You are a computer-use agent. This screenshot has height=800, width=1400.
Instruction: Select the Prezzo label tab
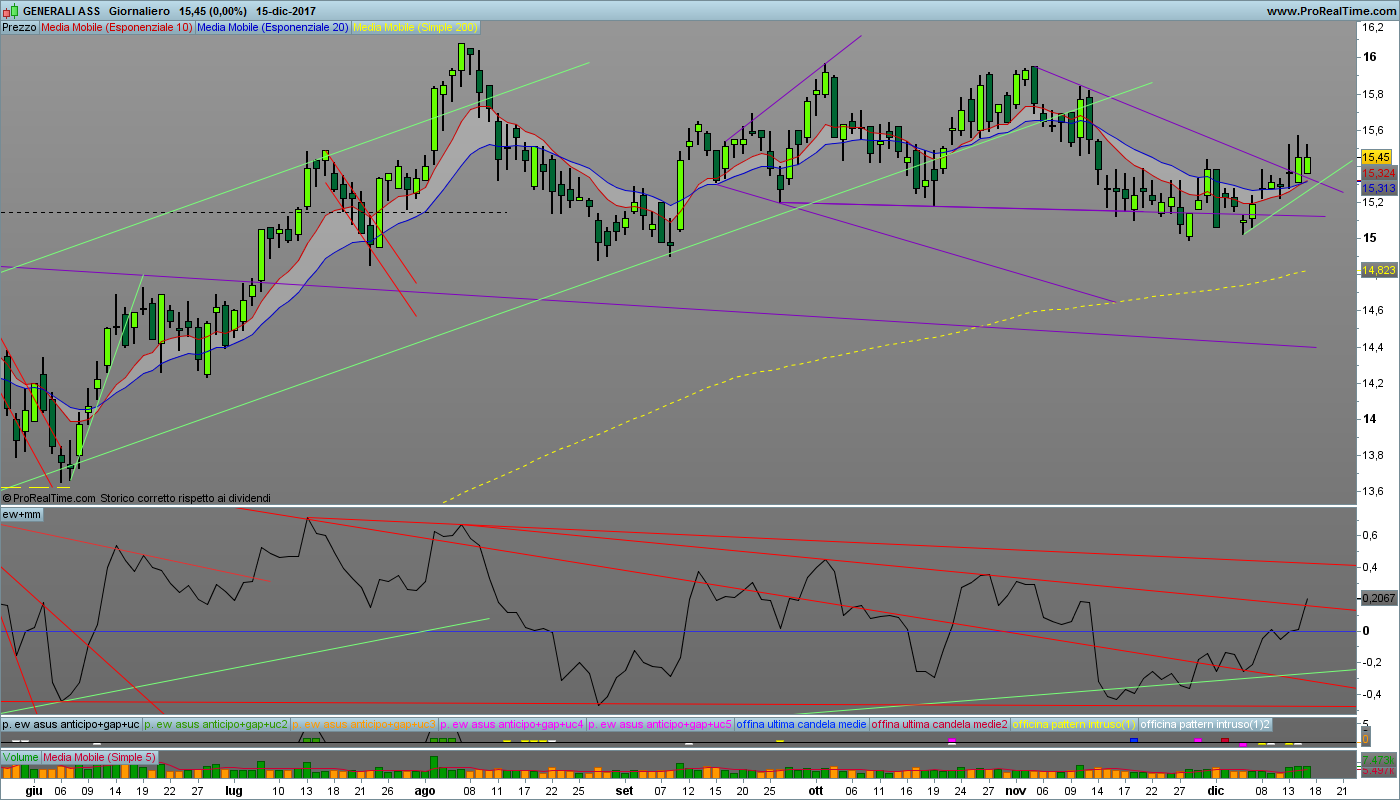point(20,27)
